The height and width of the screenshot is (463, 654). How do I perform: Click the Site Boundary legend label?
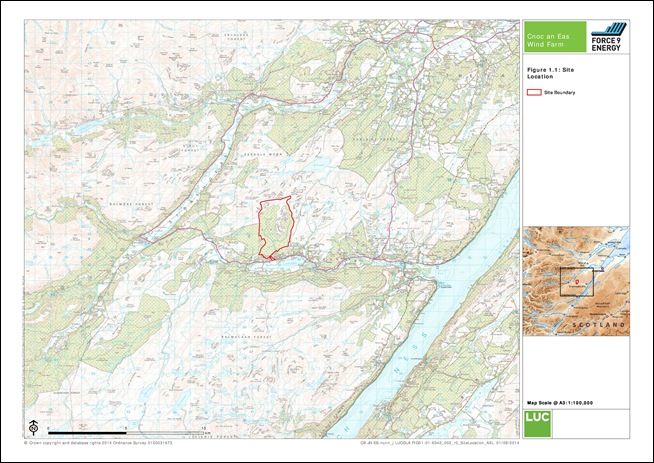pos(559,93)
